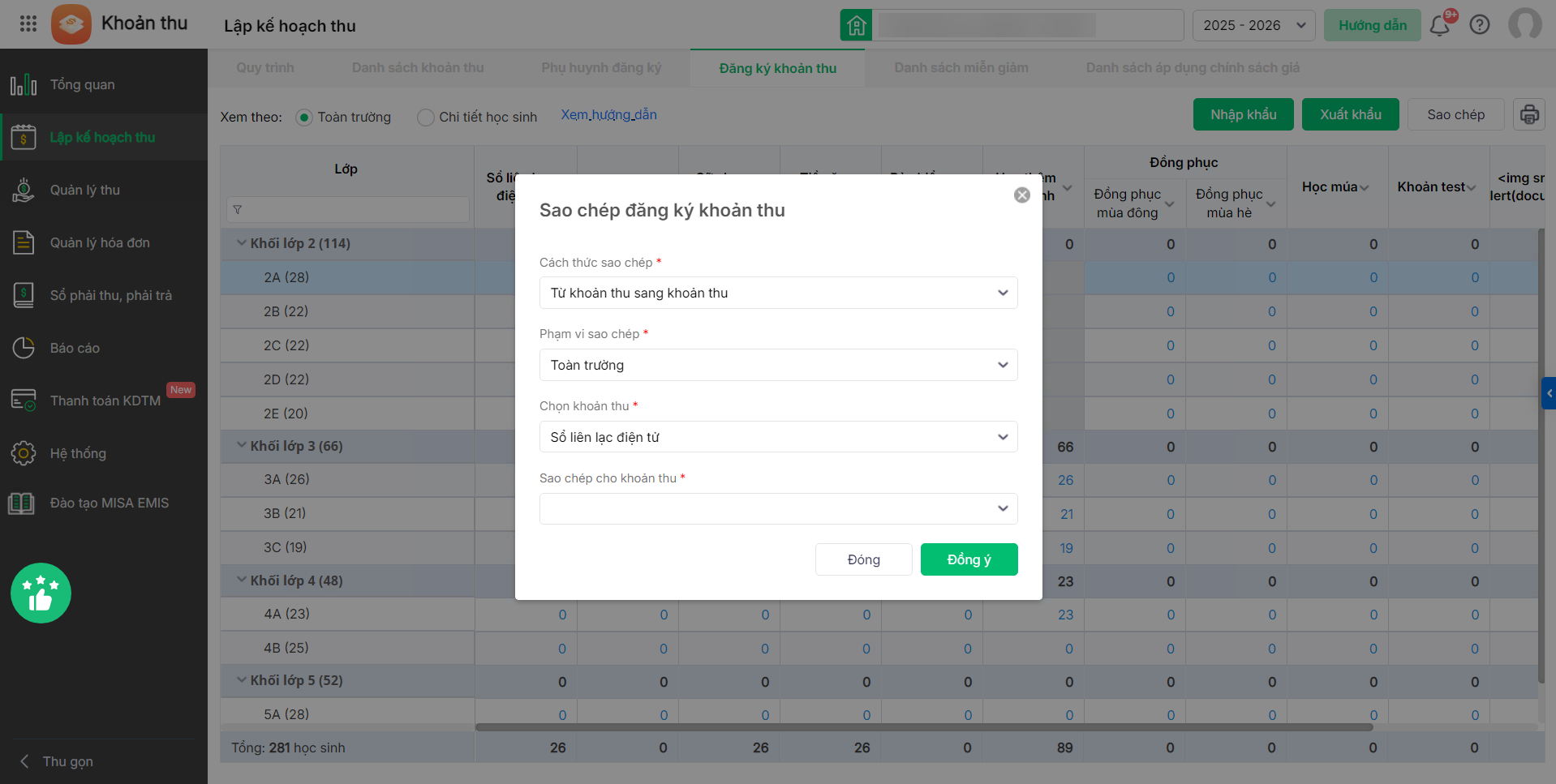Open the help question mark icon
The width and height of the screenshot is (1556, 784).
1480,25
